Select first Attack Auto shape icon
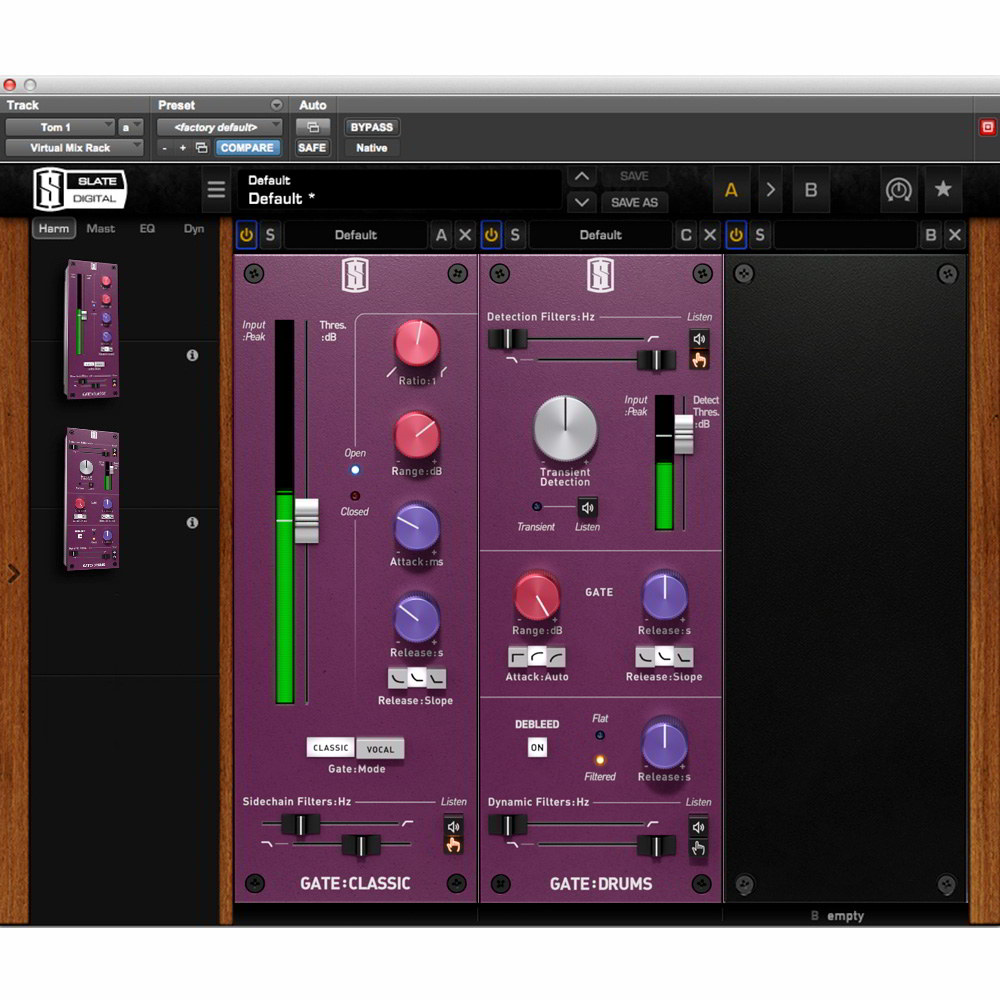 click(517, 656)
